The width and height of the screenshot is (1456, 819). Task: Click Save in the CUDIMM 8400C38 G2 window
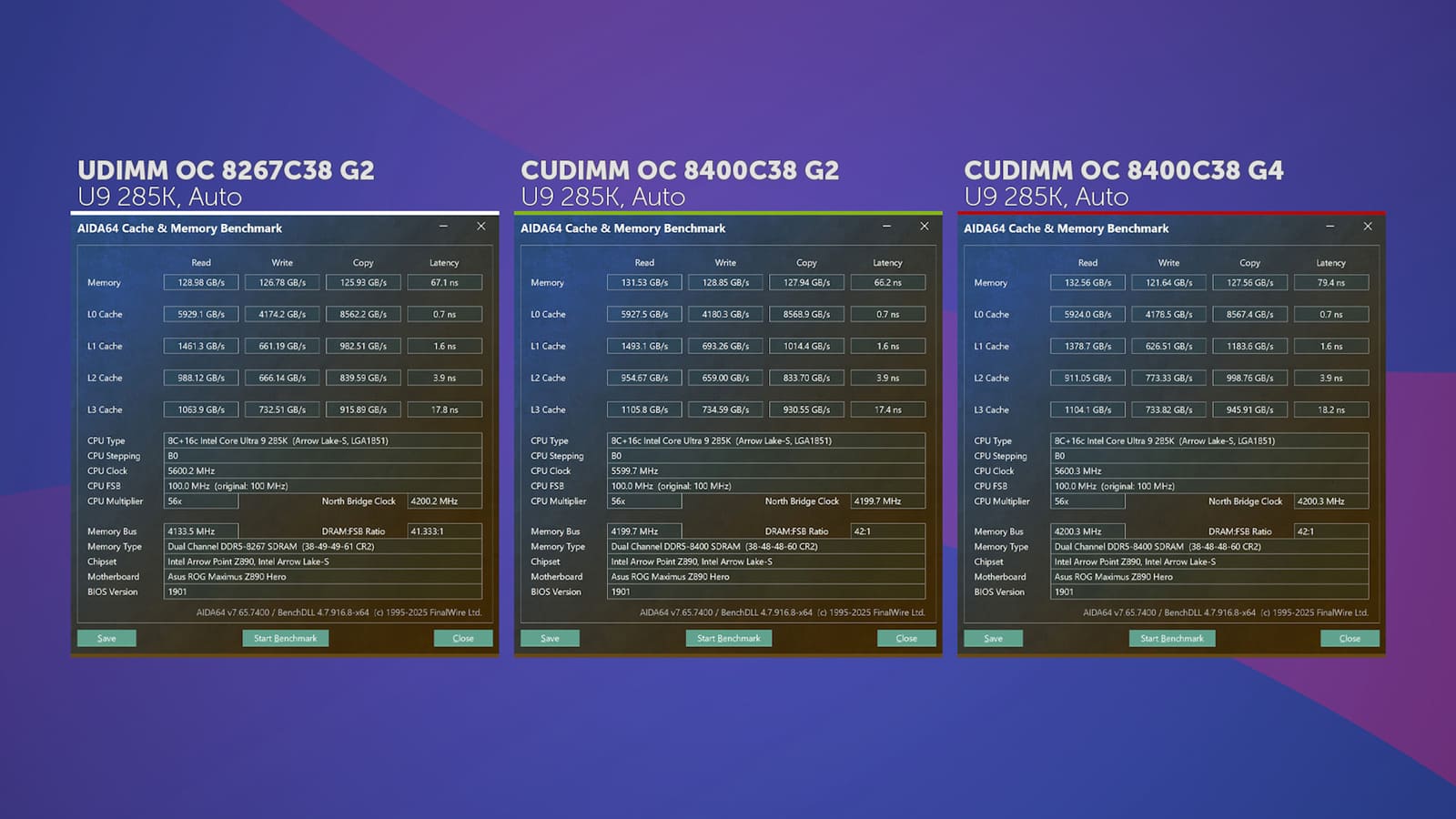coord(550,638)
